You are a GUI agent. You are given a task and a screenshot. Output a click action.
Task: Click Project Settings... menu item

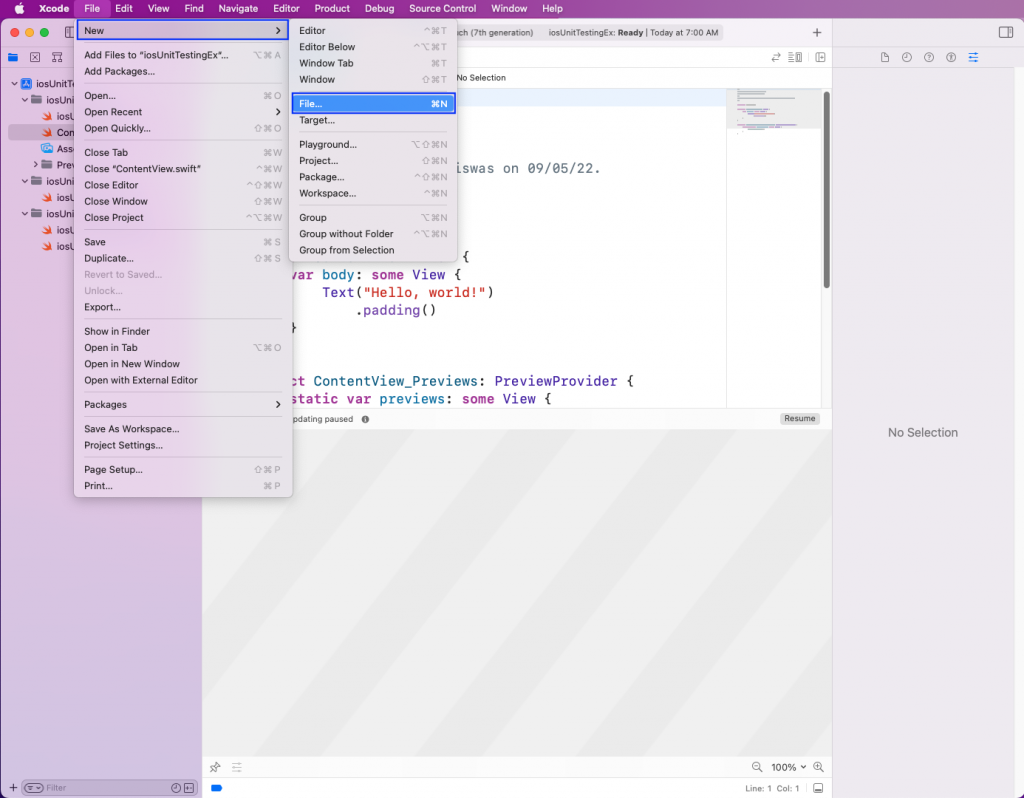tap(182, 445)
